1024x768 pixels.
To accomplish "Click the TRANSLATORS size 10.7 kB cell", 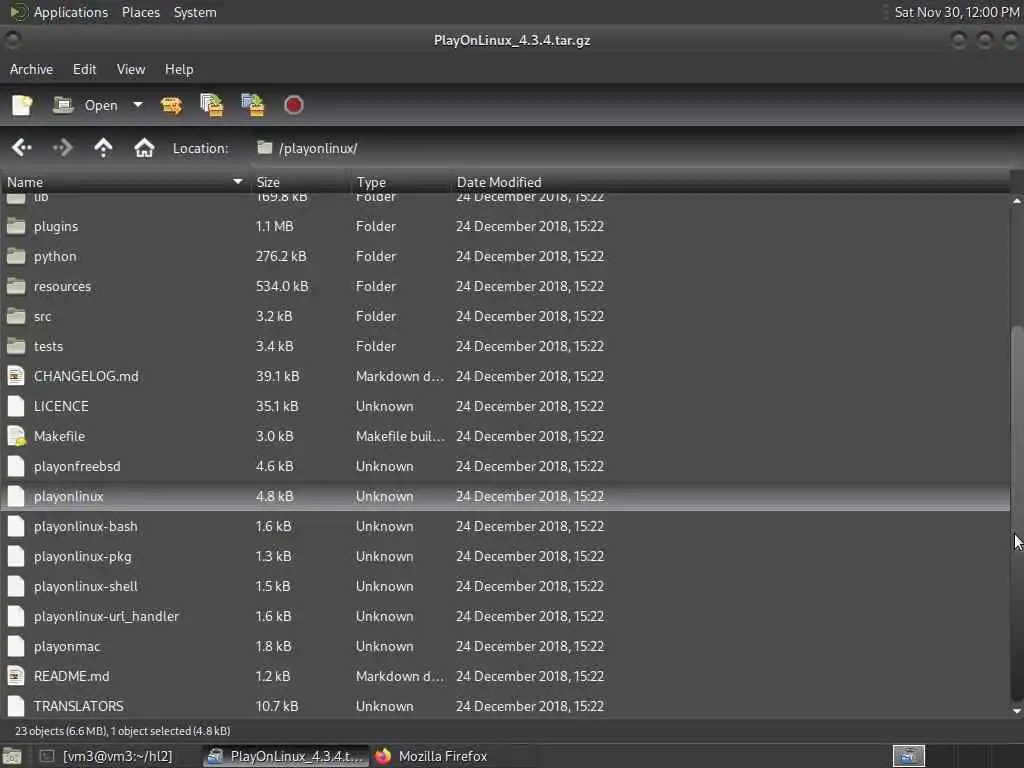I will (277, 706).
